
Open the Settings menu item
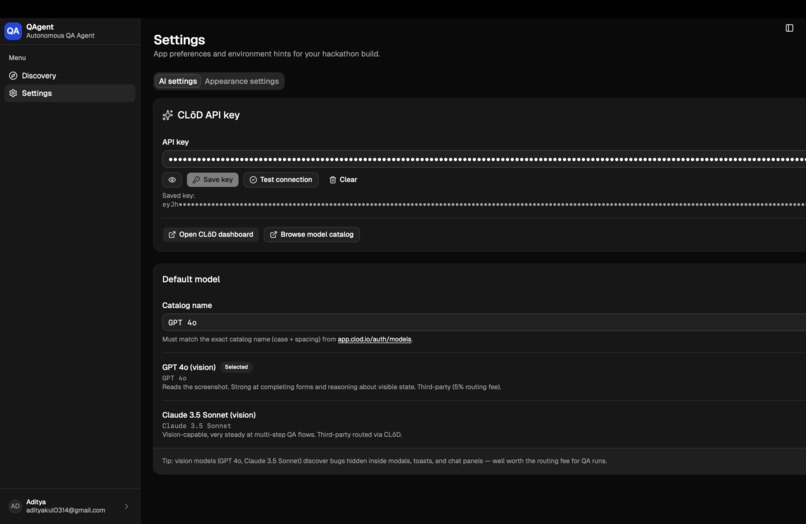70,93
